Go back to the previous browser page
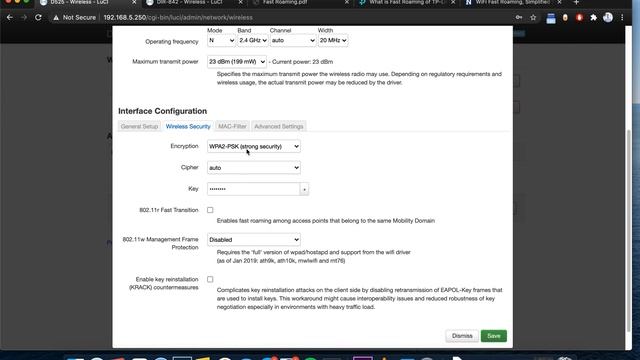Viewport: 640px width, 360px height. 10,18
